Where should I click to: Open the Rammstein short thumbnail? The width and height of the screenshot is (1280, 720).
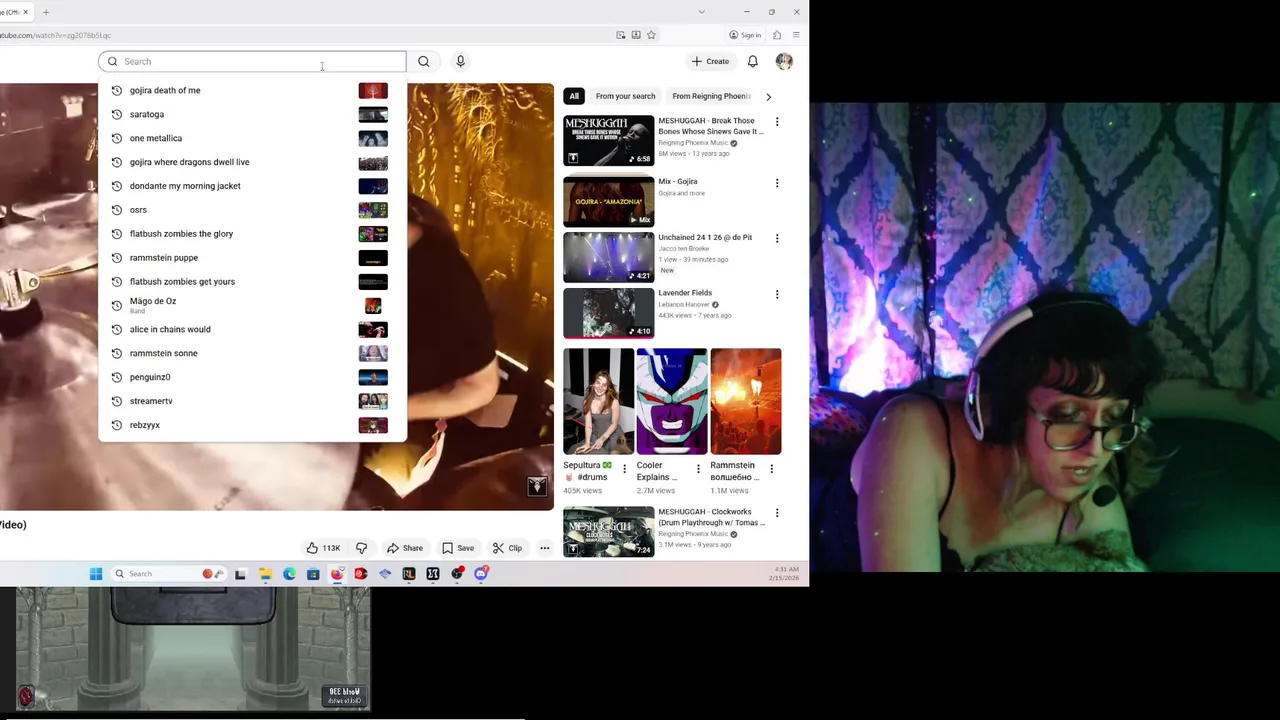[x=746, y=401]
